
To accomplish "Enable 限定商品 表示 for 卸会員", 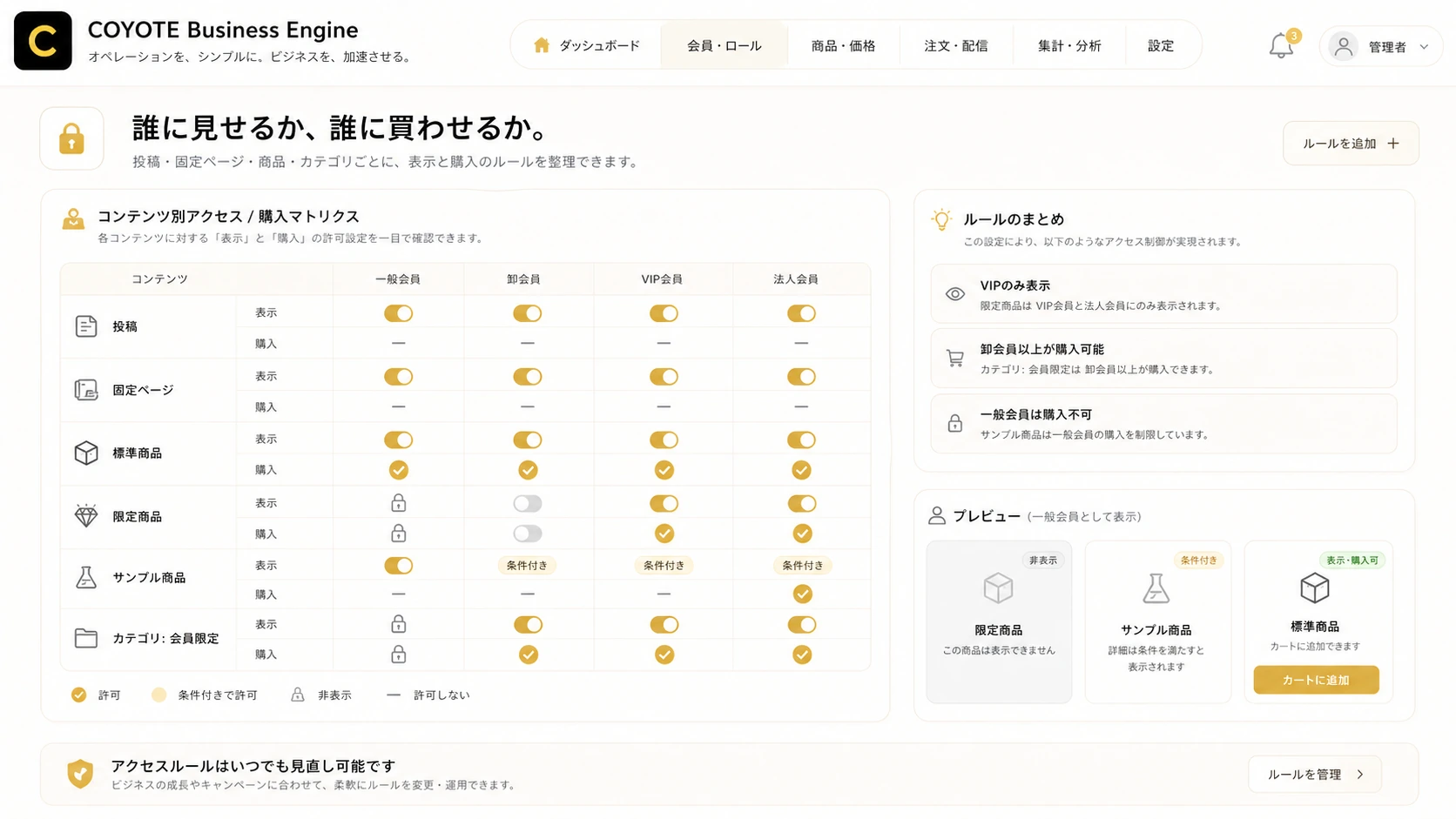I will click(528, 503).
